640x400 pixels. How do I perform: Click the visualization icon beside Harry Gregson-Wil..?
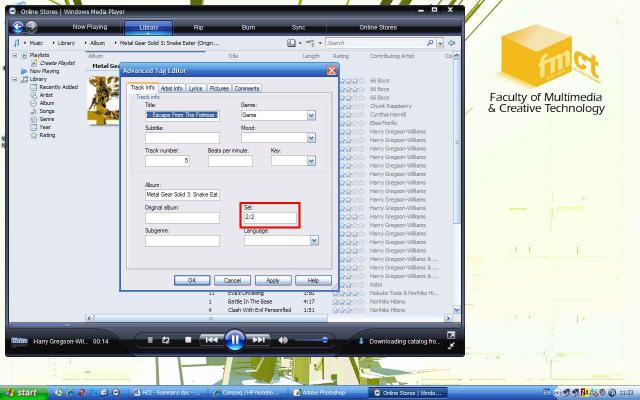[x=19, y=341]
